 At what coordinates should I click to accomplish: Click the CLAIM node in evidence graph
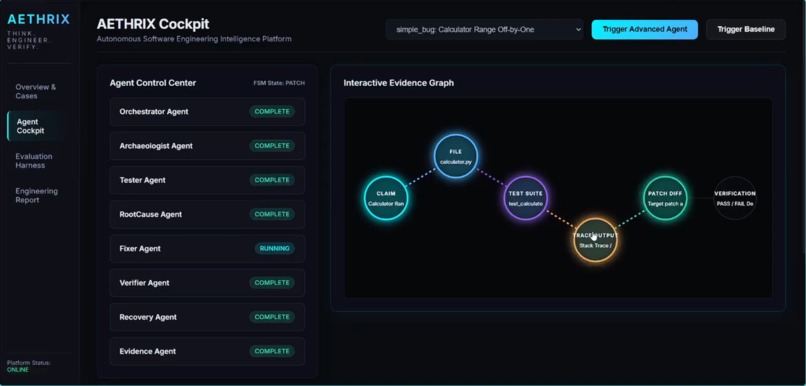(x=386, y=198)
